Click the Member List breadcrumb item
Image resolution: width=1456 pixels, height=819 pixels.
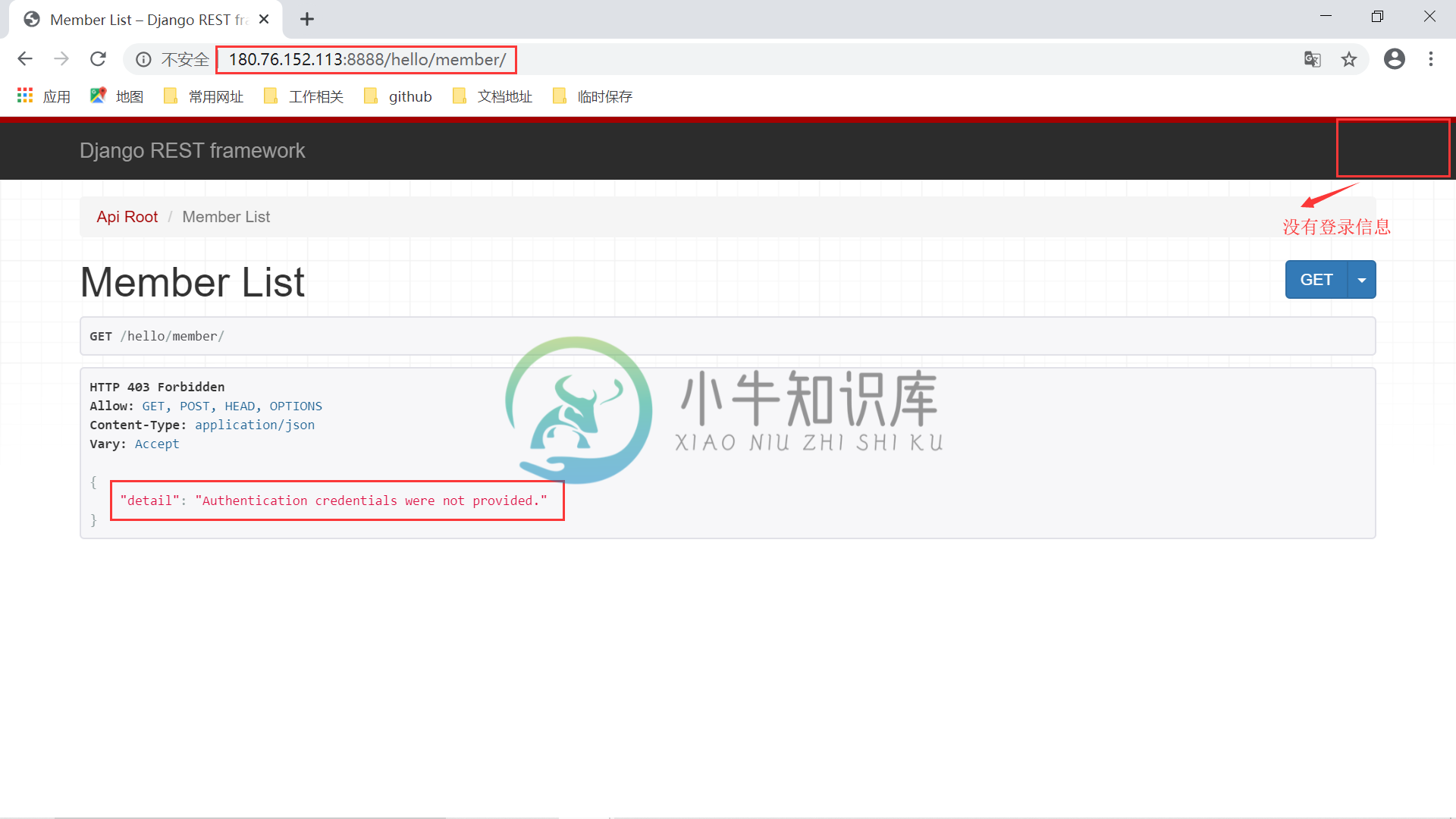click(226, 217)
